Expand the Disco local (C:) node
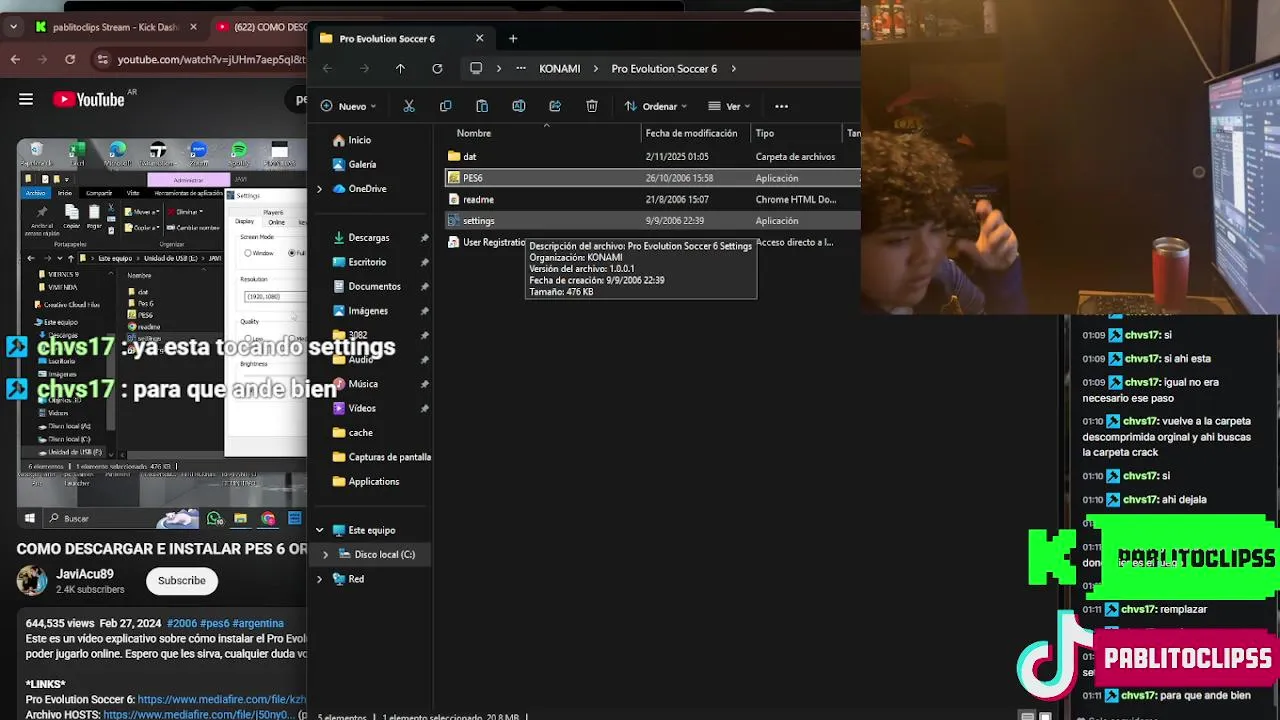This screenshot has height=720, width=1280. pos(325,554)
